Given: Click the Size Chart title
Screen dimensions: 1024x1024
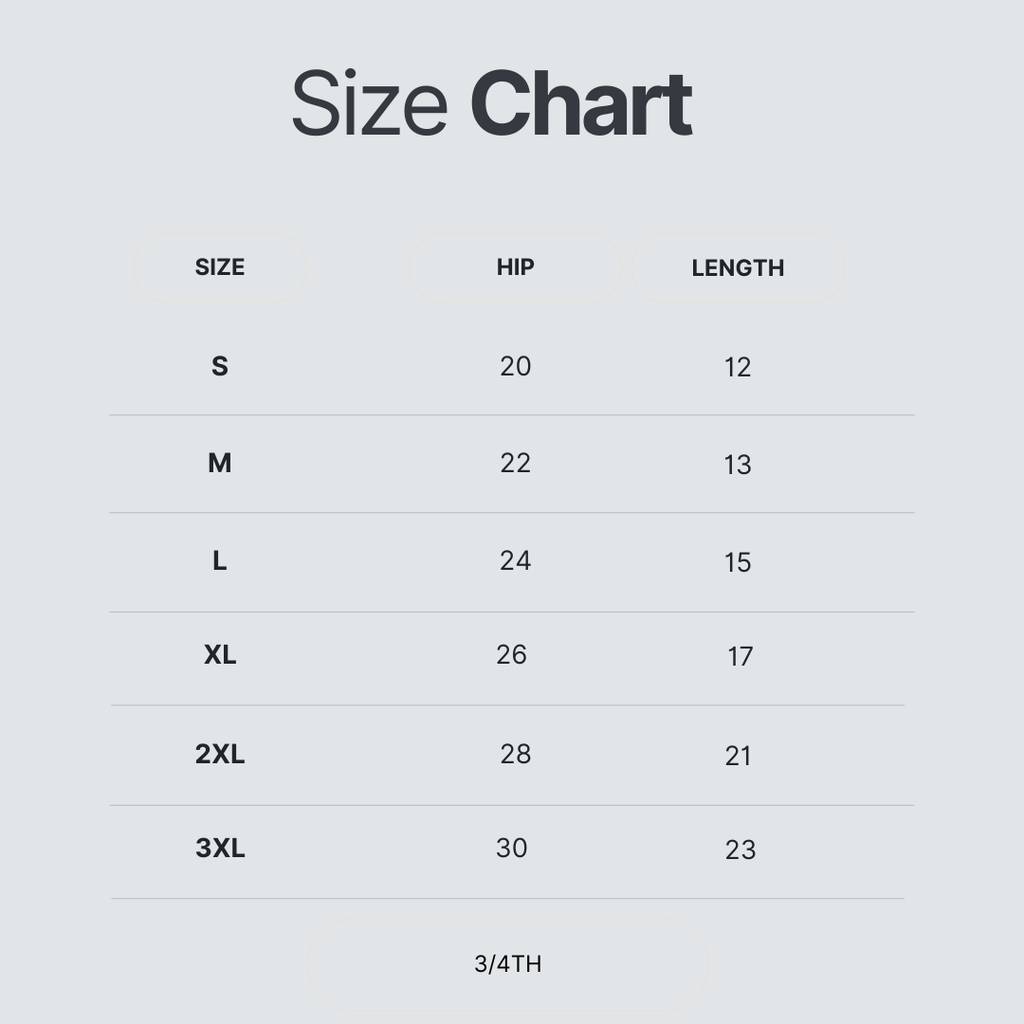Looking at the screenshot, I should (x=491, y=104).
